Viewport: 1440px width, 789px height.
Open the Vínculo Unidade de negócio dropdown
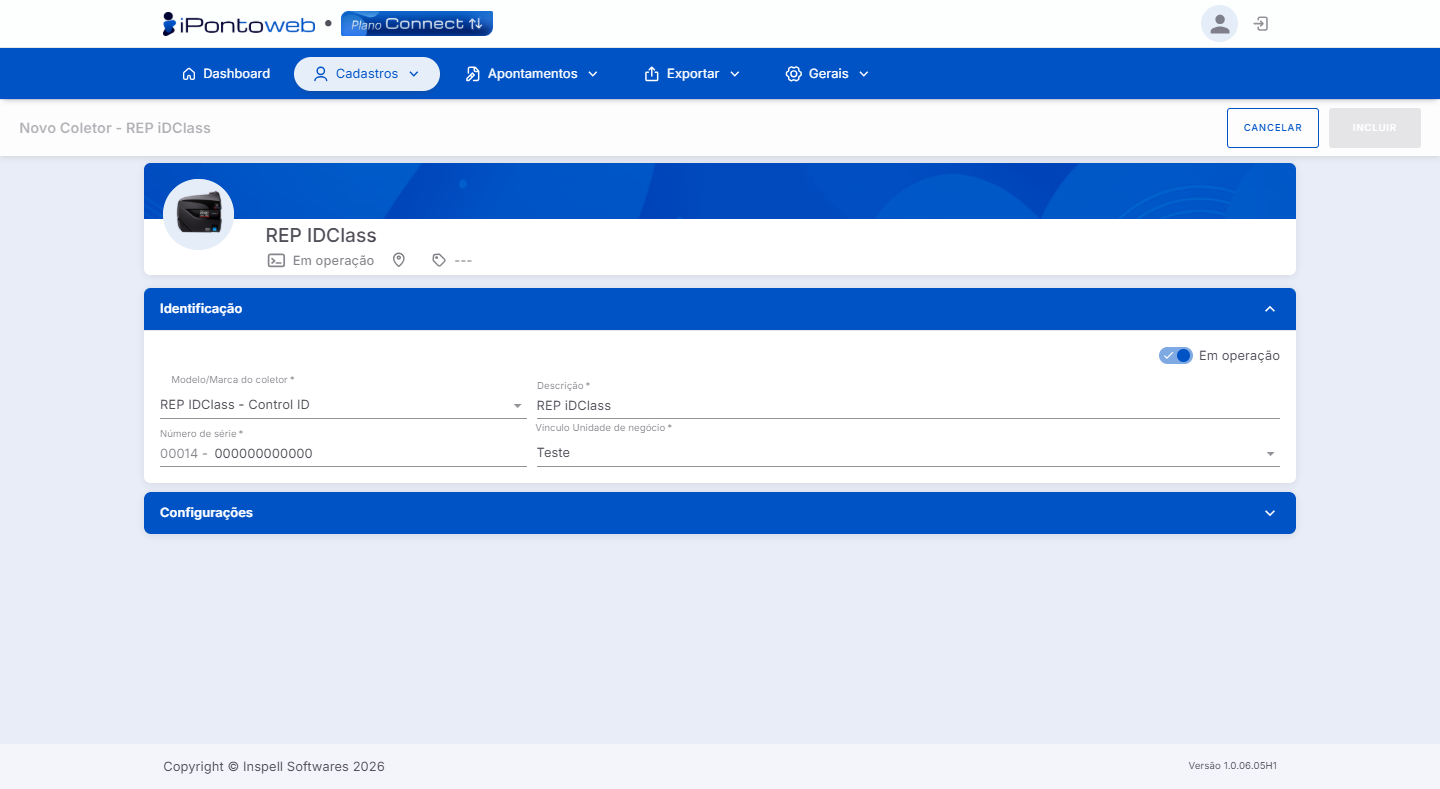point(908,453)
